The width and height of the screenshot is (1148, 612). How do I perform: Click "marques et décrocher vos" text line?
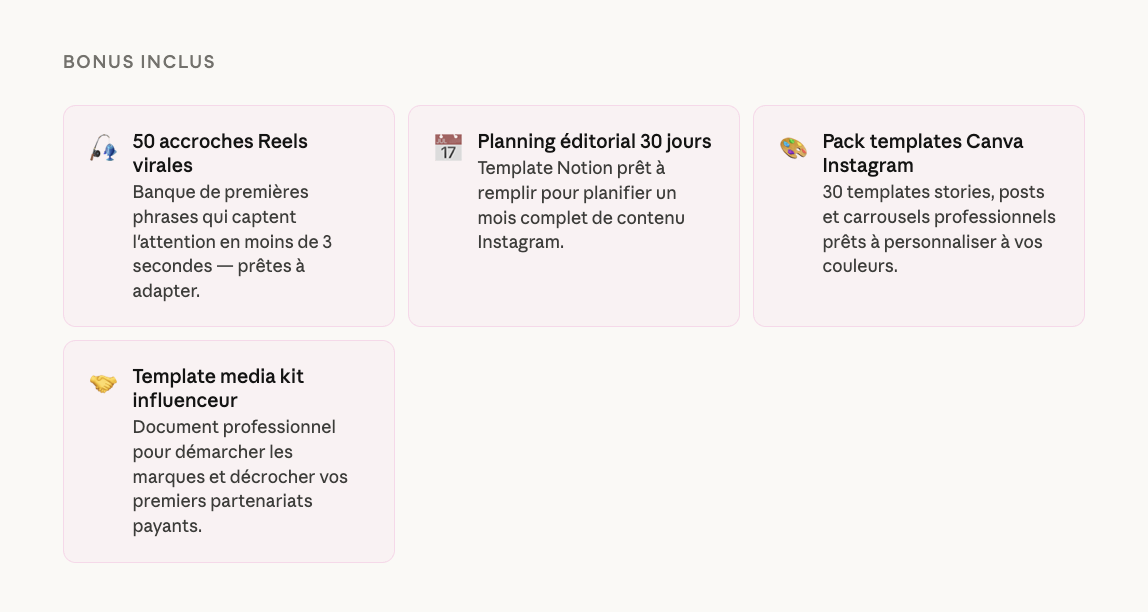click(240, 476)
